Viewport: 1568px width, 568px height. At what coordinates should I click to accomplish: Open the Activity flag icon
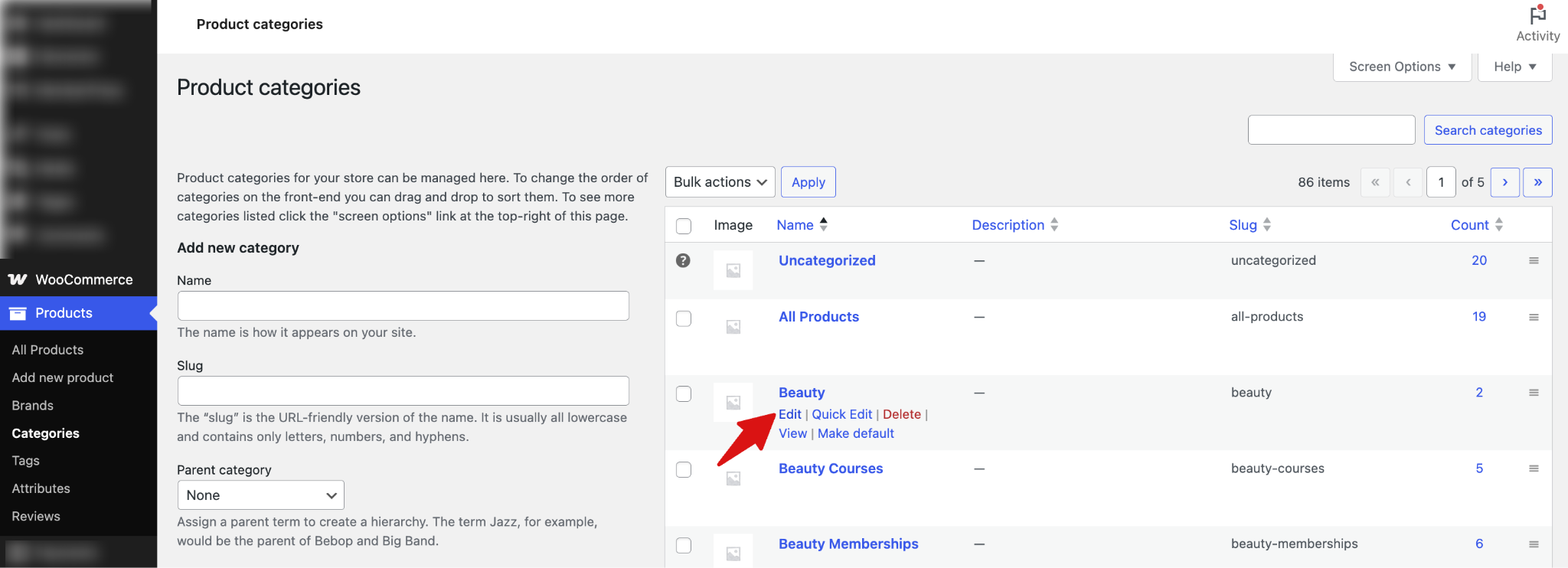[x=1537, y=15]
